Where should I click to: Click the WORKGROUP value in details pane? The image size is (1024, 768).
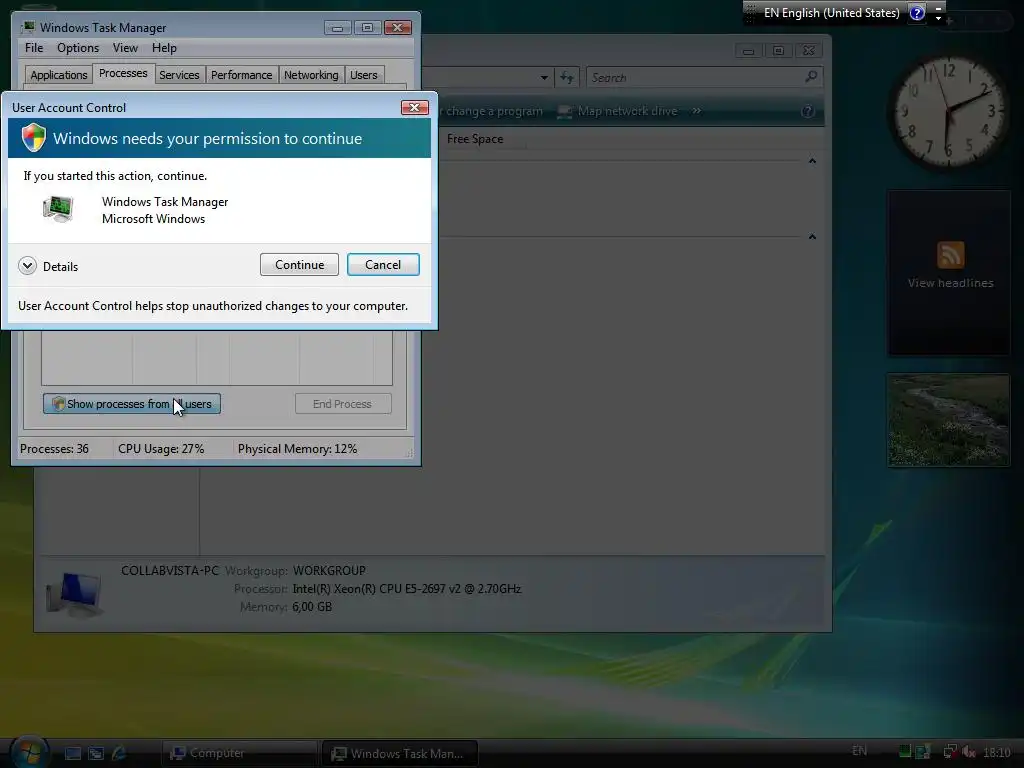pyautogui.click(x=329, y=570)
